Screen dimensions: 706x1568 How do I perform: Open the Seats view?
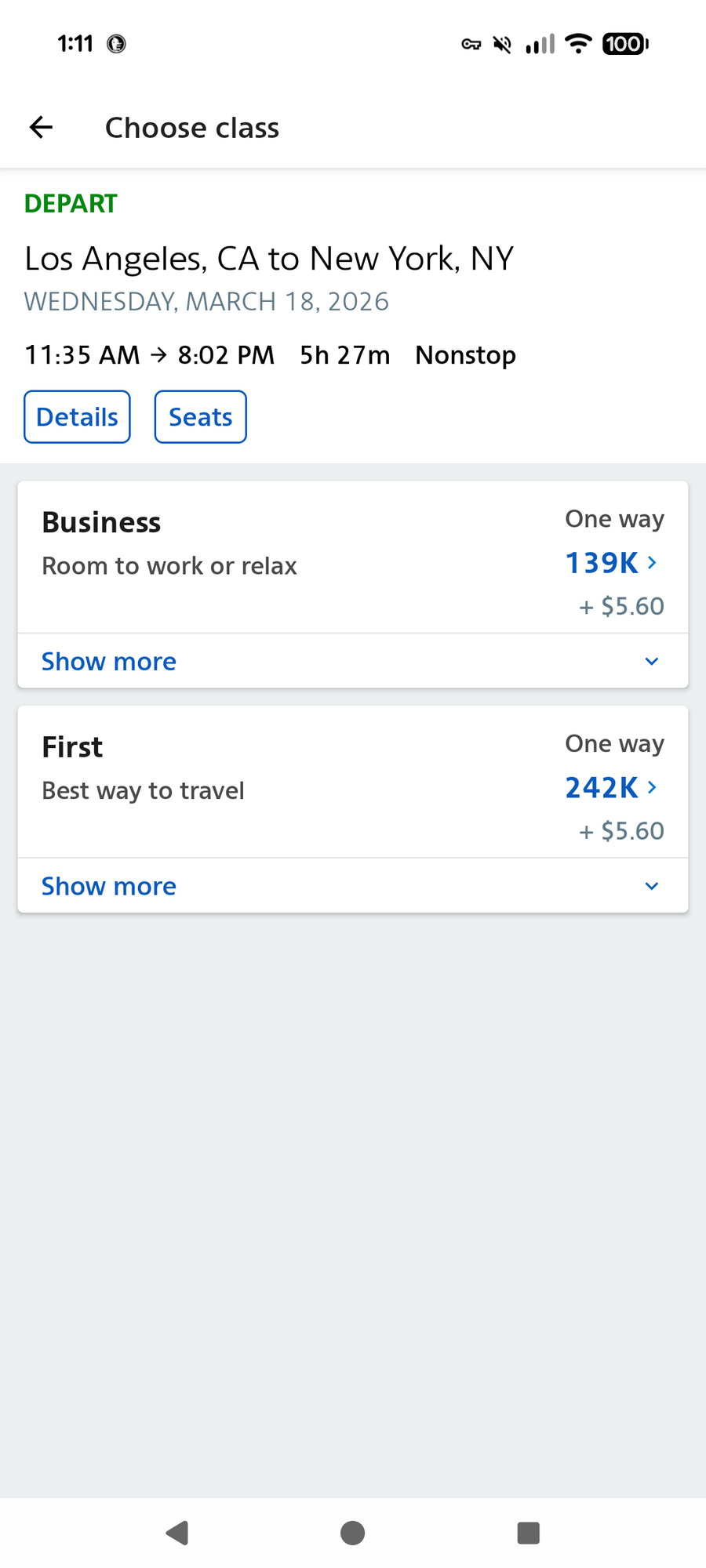pos(201,417)
